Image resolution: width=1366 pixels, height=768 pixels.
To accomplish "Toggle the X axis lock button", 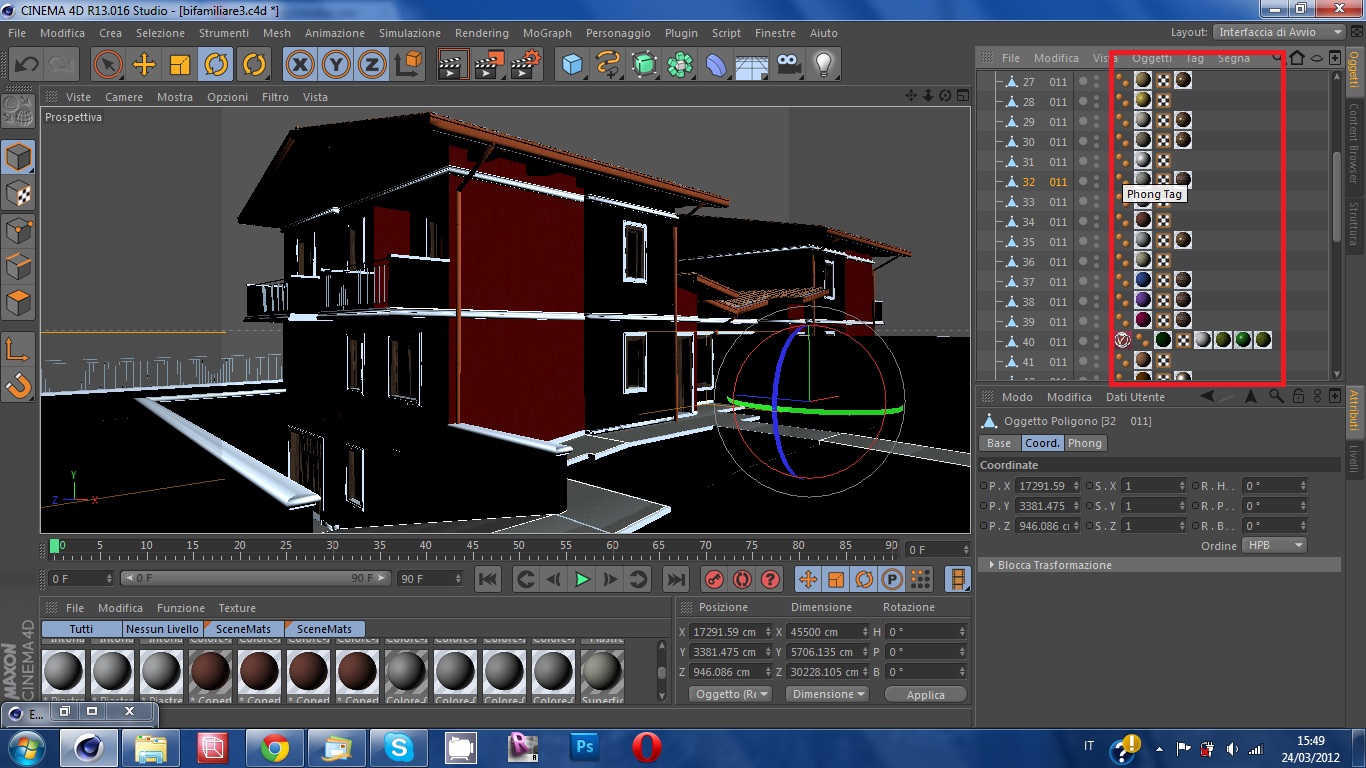I will pos(300,65).
